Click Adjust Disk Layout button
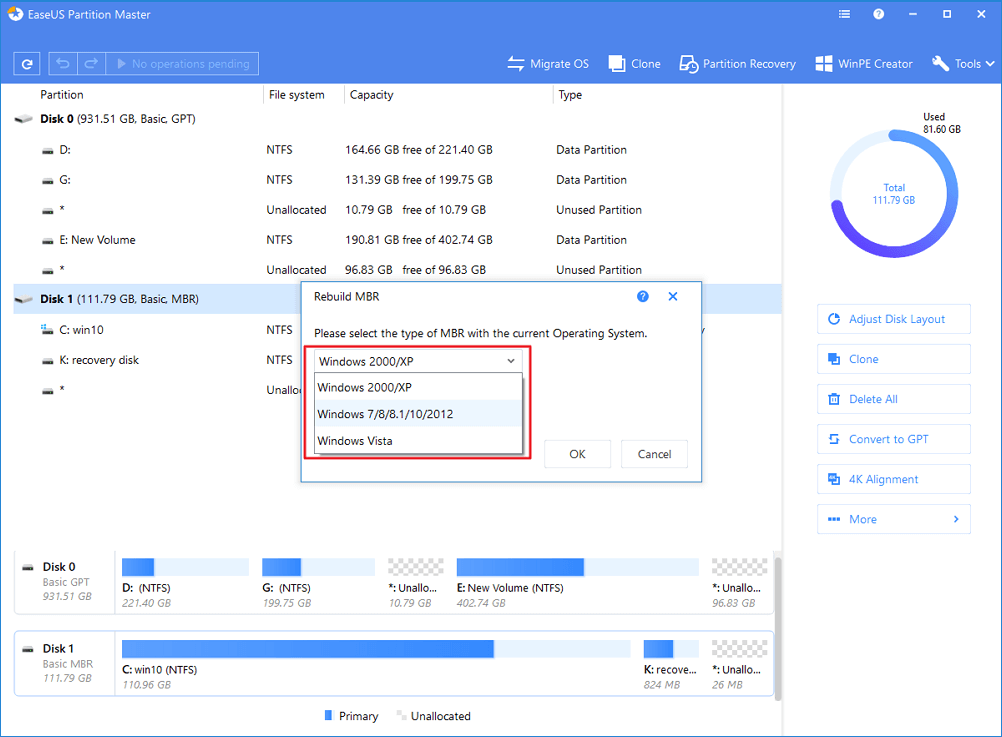The height and width of the screenshot is (737, 1002). pyautogui.click(x=893, y=319)
